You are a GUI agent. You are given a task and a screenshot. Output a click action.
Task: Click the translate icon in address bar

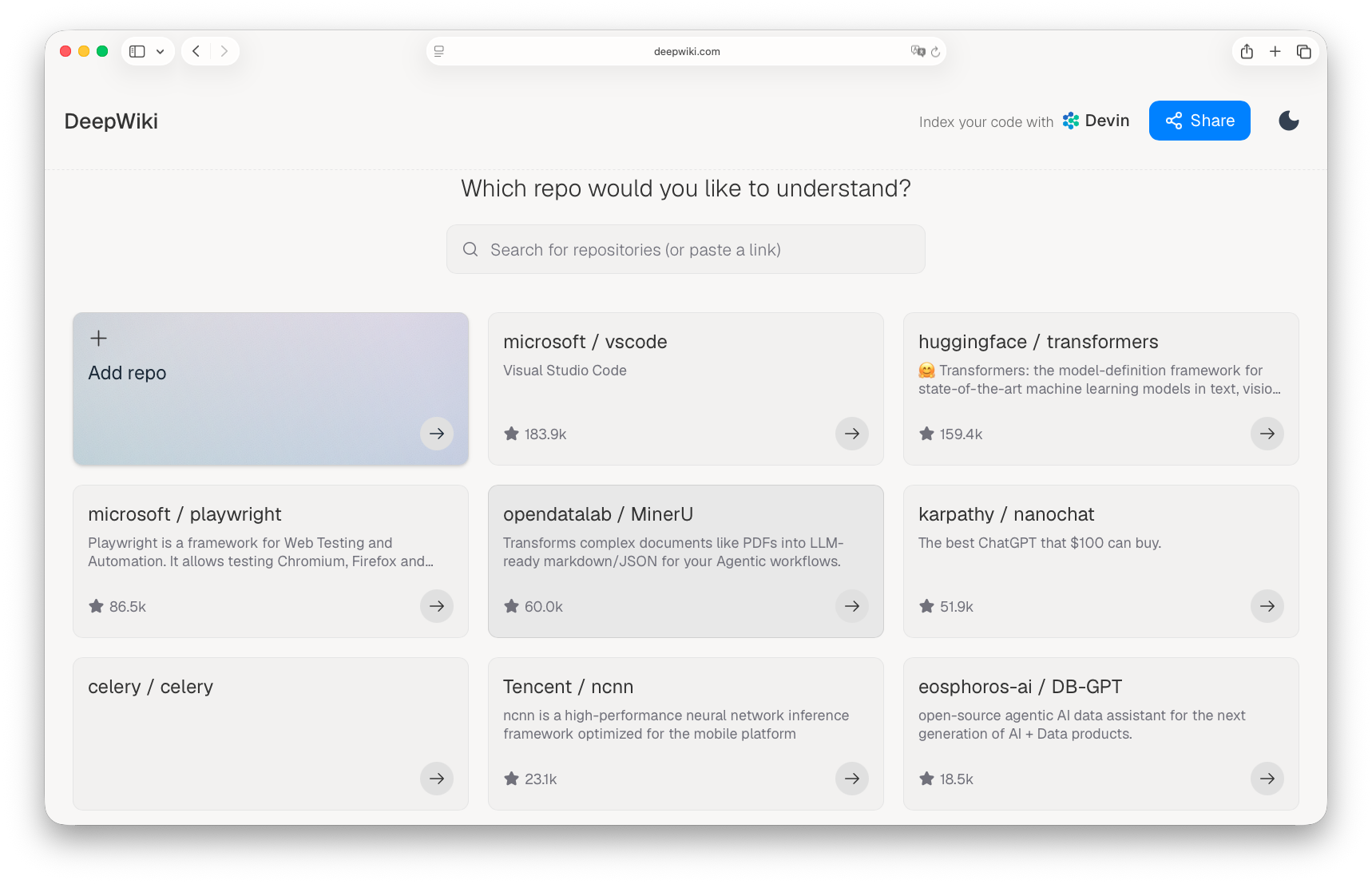[x=918, y=51]
